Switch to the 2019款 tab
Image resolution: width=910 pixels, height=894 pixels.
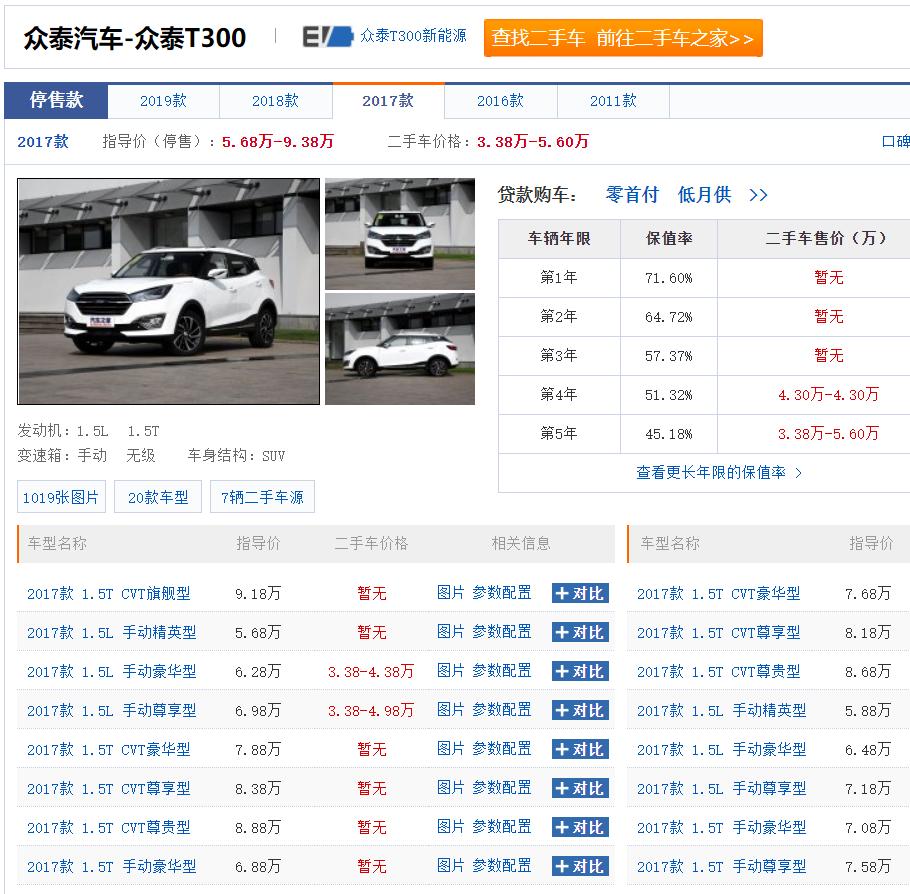point(163,101)
